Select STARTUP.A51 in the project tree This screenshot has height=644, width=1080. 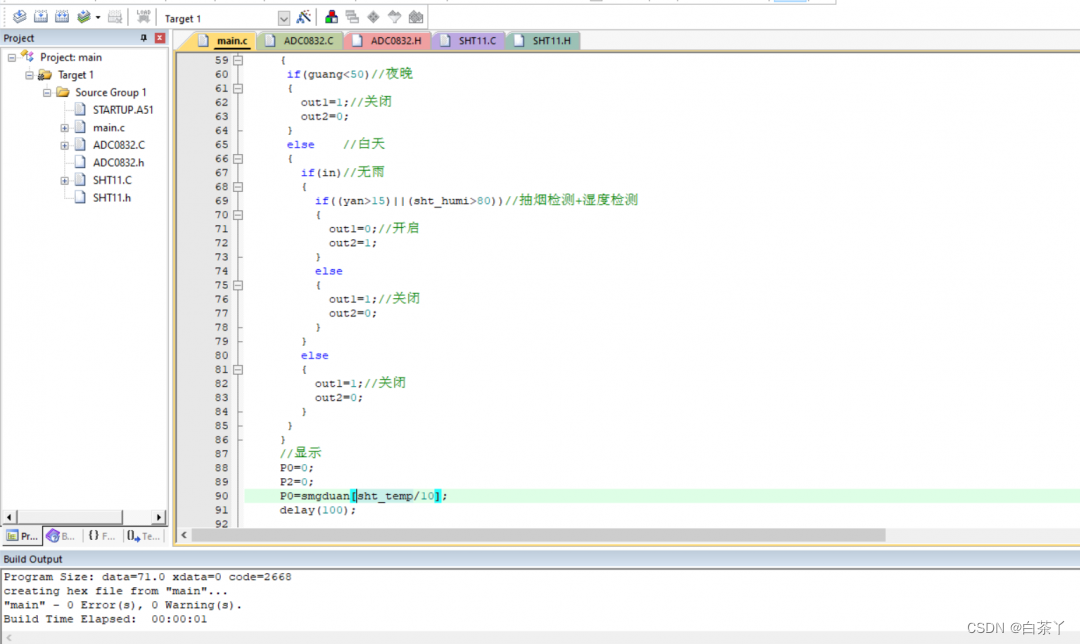pos(122,110)
